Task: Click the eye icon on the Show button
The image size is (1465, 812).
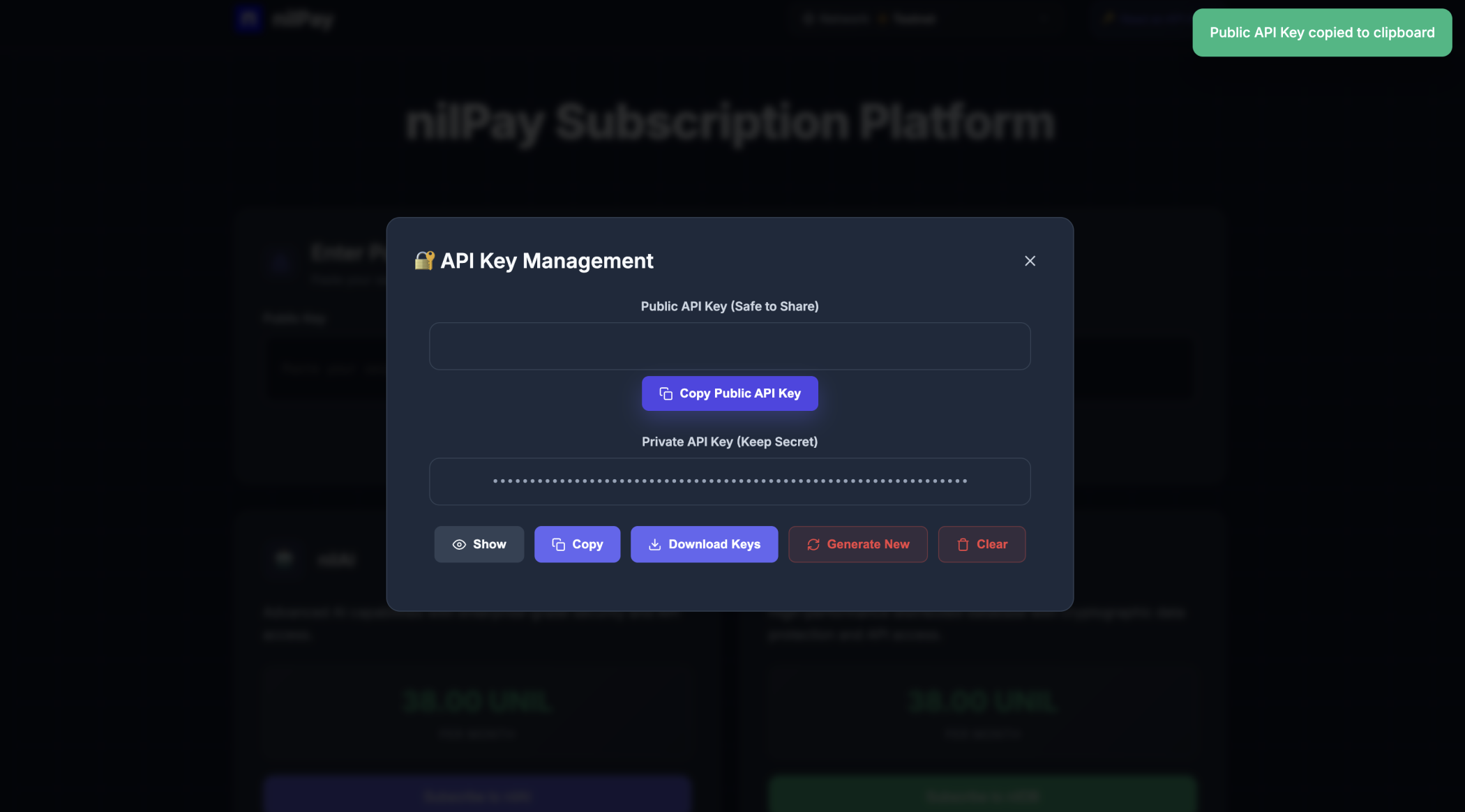Action: point(459,544)
